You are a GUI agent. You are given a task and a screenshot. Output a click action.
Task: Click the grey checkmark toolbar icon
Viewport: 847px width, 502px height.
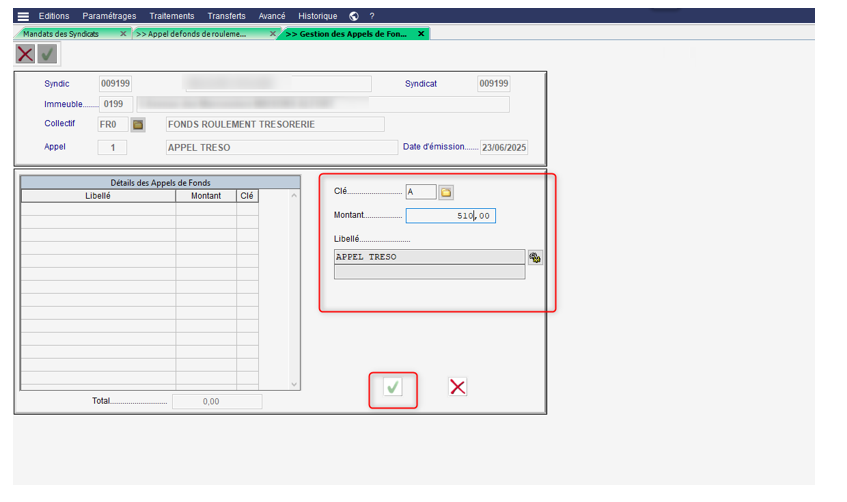[x=46, y=53]
